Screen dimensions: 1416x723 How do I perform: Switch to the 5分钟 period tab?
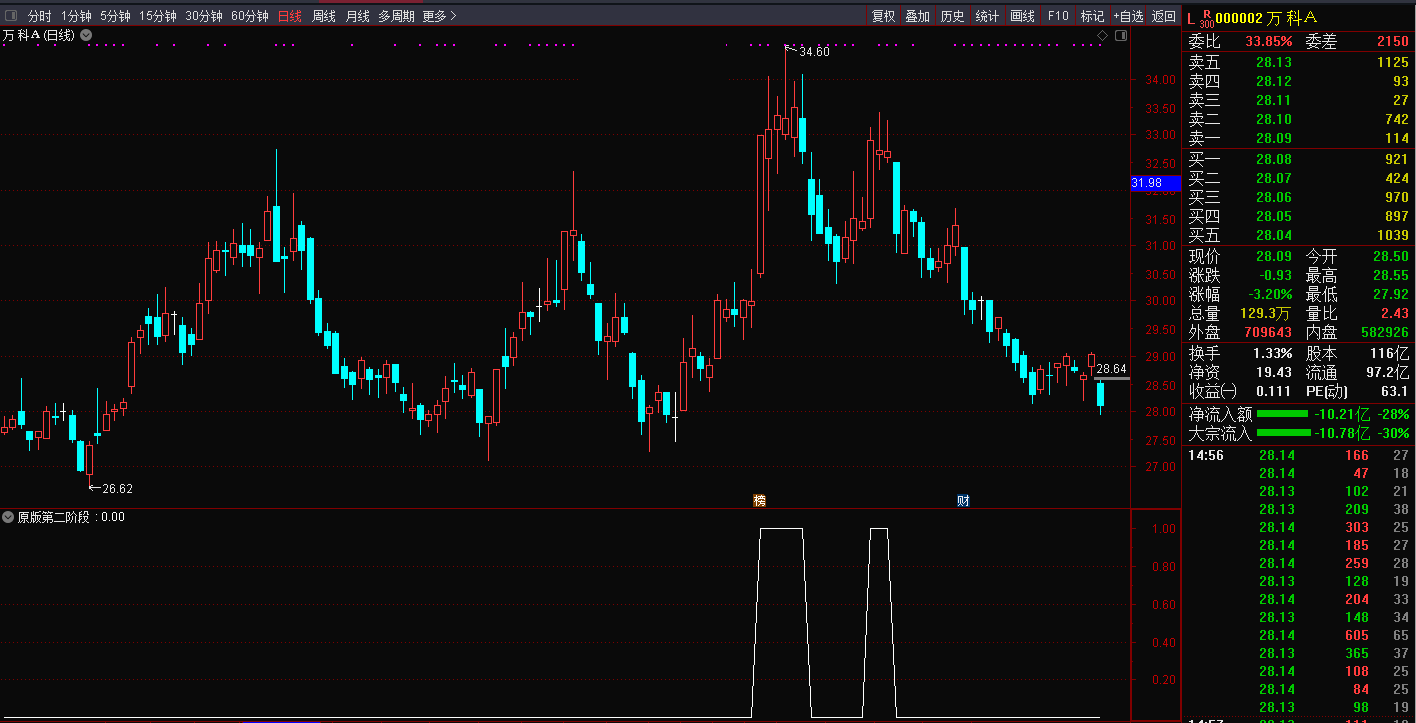click(x=115, y=16)
